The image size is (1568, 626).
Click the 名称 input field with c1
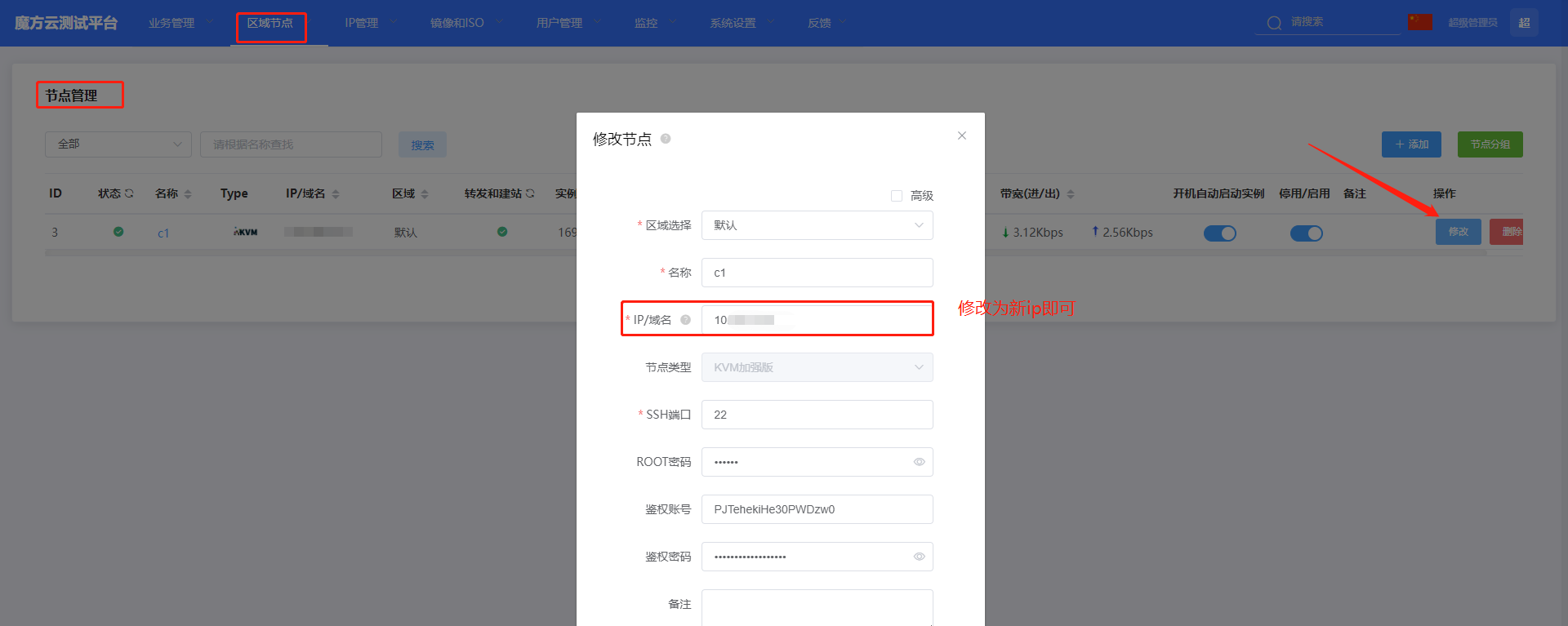tap(817, 273)
